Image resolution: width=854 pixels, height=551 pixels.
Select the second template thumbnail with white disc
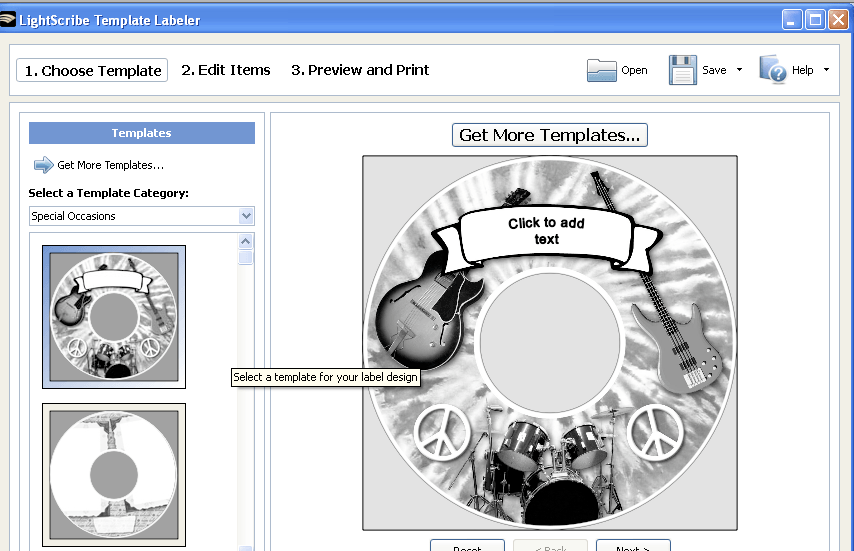pyautogui.click(x=114, y=475)
